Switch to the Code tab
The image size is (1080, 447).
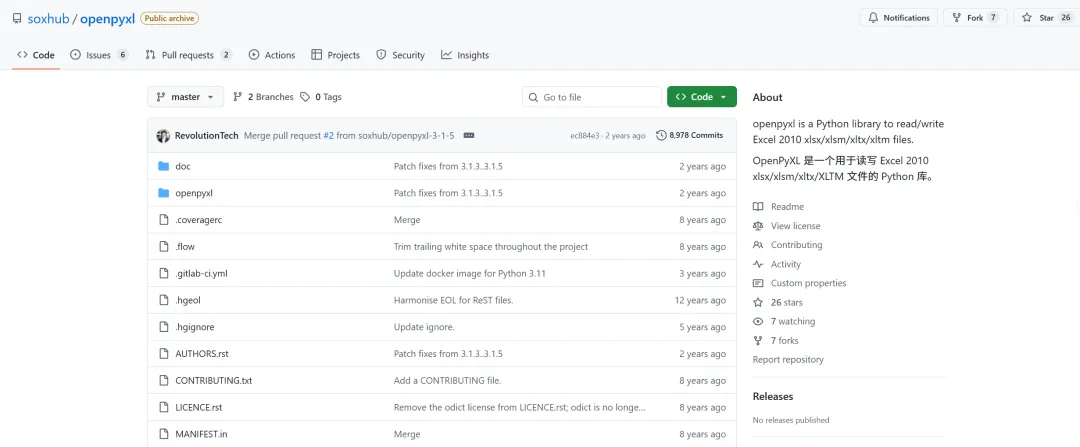pyautogui.click(x=36, y=55)
